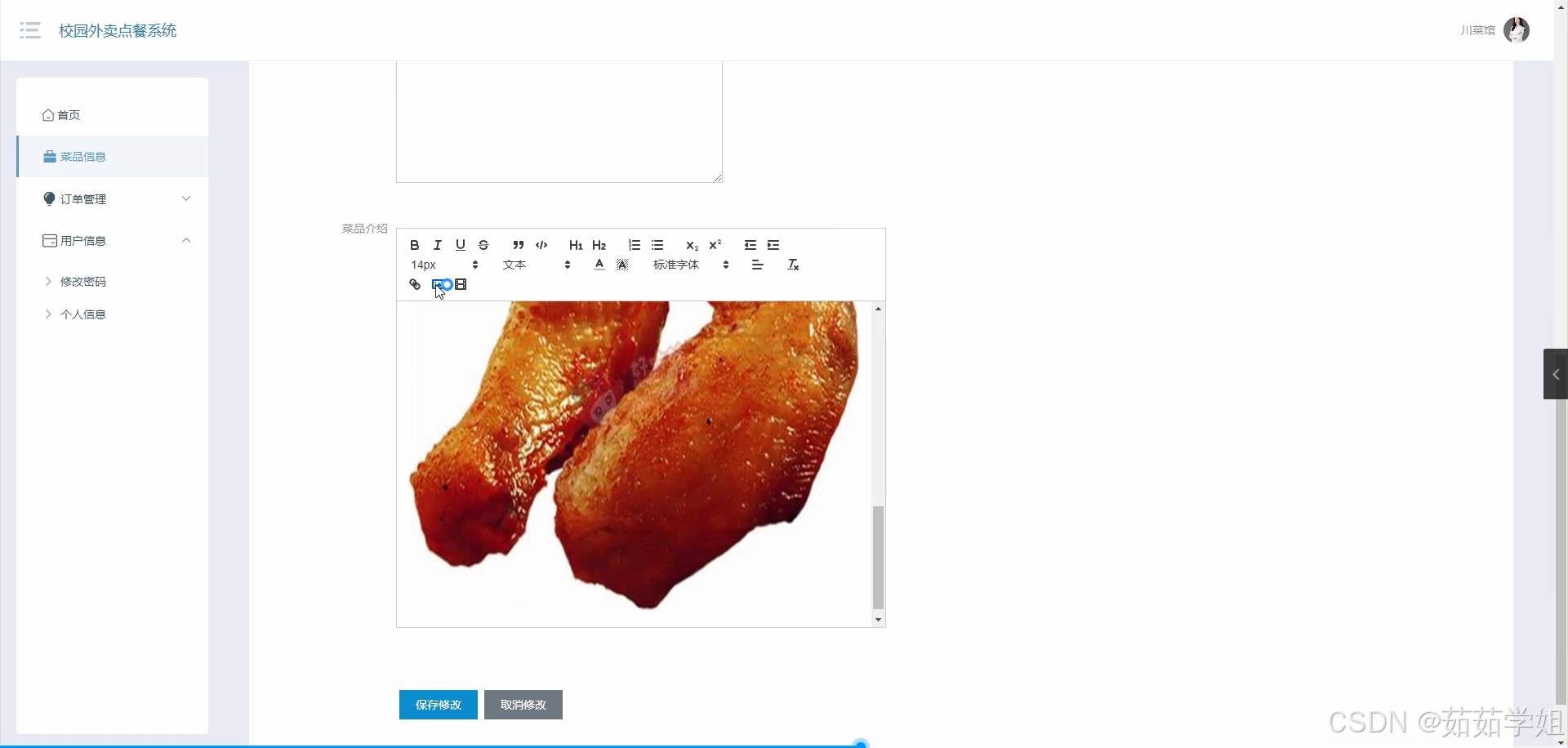The image size is (1568, 748).
Task: Open the text alignment options
Action: [x=758, y=265]
